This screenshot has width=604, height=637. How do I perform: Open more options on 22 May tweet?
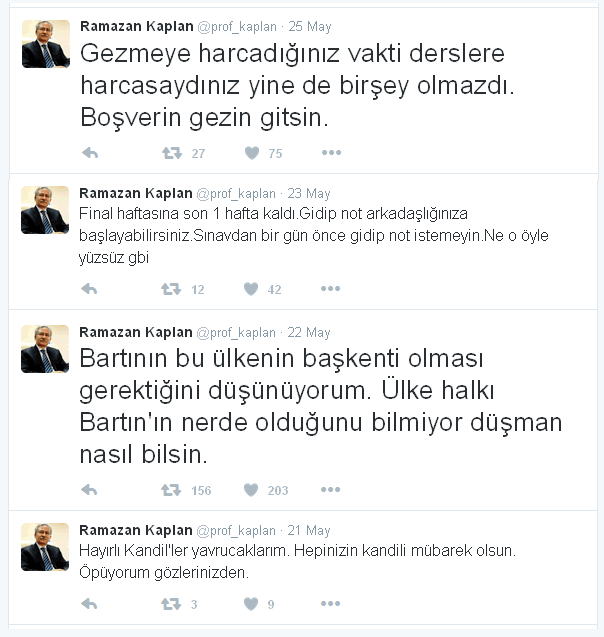click(x=331, y=490)
